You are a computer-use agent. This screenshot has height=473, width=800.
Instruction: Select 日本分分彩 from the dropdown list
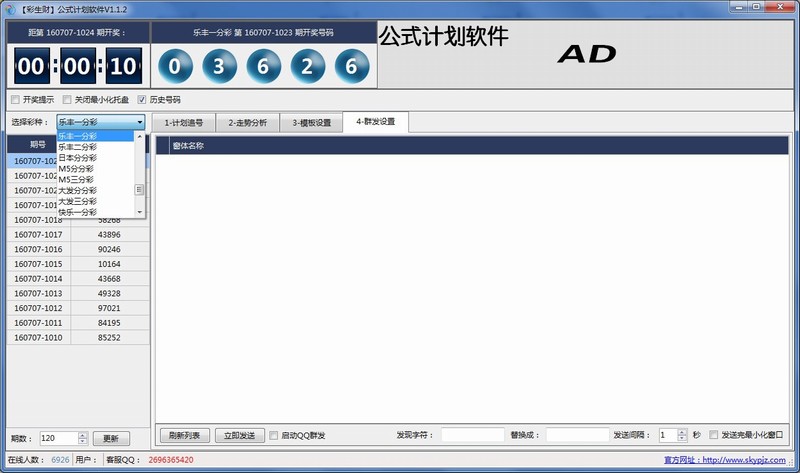(x=78, y=157)
